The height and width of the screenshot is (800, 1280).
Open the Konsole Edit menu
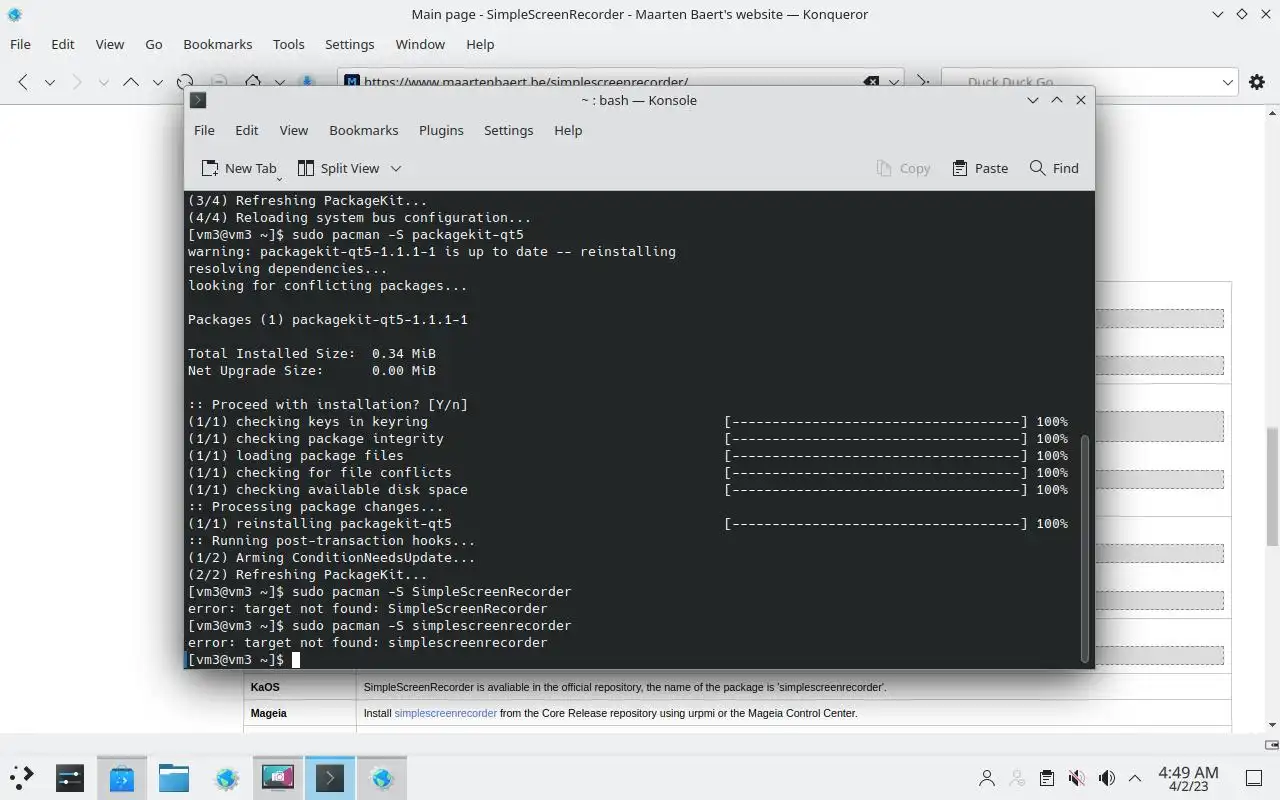pyautogui.click(x=246, y=130)
